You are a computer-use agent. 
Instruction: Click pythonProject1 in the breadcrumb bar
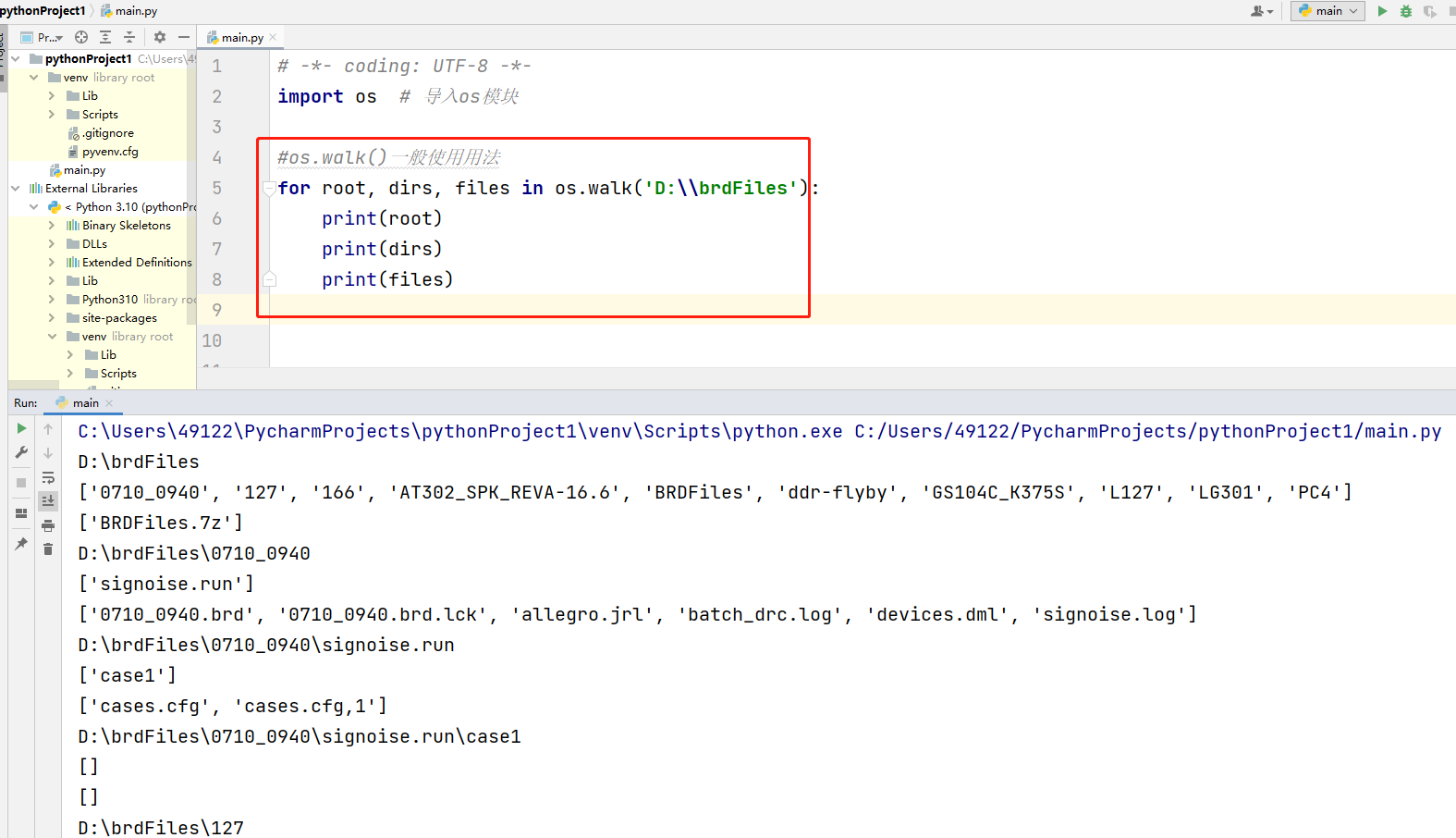click(x=43, y=10)
